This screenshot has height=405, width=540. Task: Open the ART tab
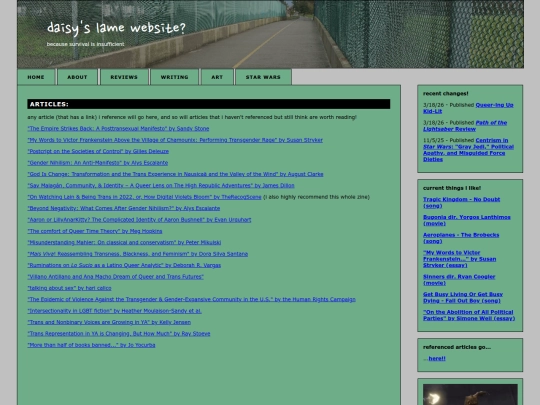point(217,77)
